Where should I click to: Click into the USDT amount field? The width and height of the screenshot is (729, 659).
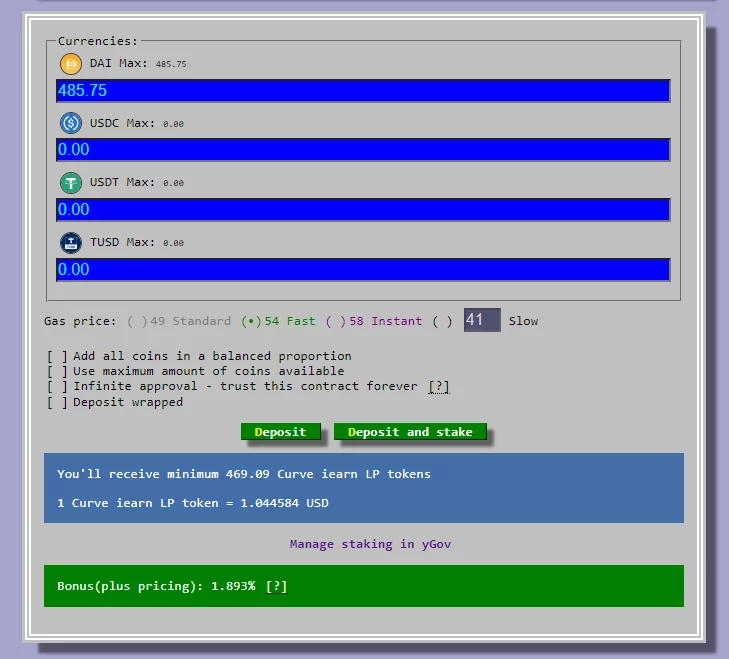tap(363, 210)
